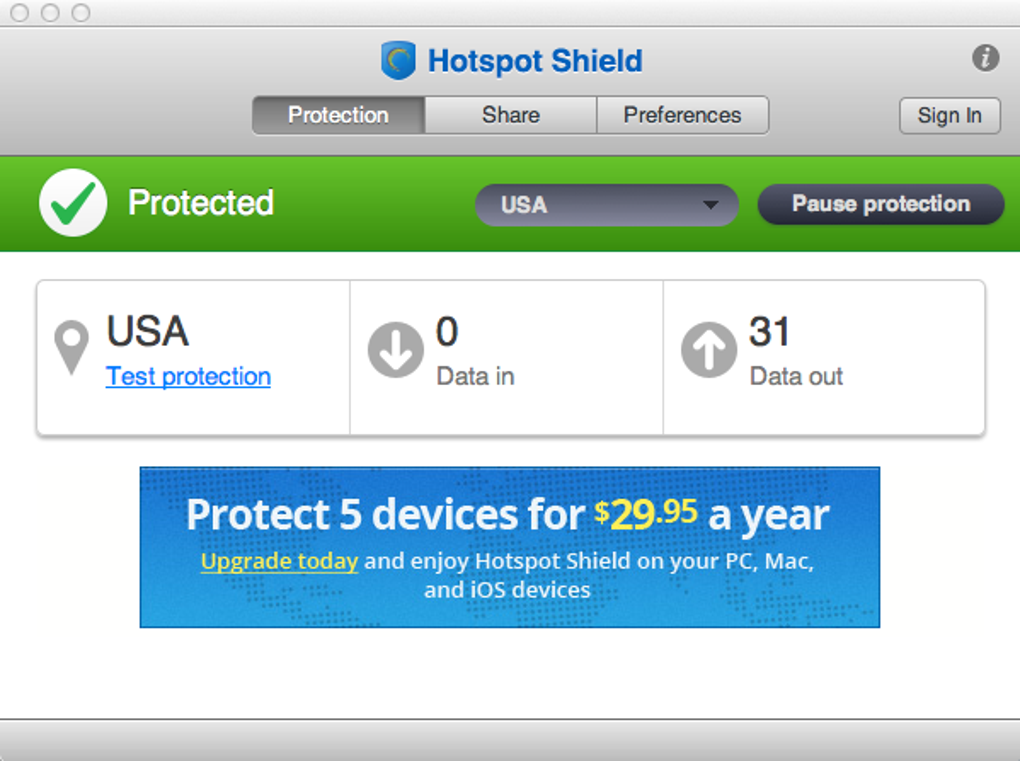Click the Hotspot Shield logo icon

[398, 61]
